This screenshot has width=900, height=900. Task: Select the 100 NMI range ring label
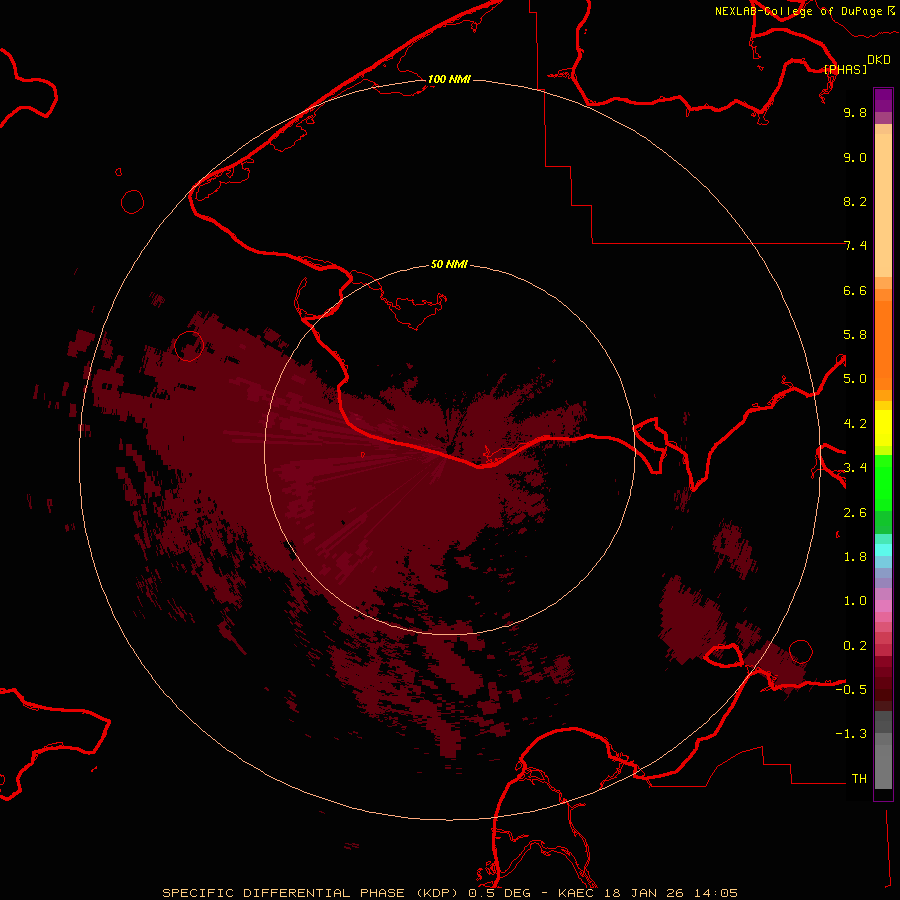(x=449, y=79)
